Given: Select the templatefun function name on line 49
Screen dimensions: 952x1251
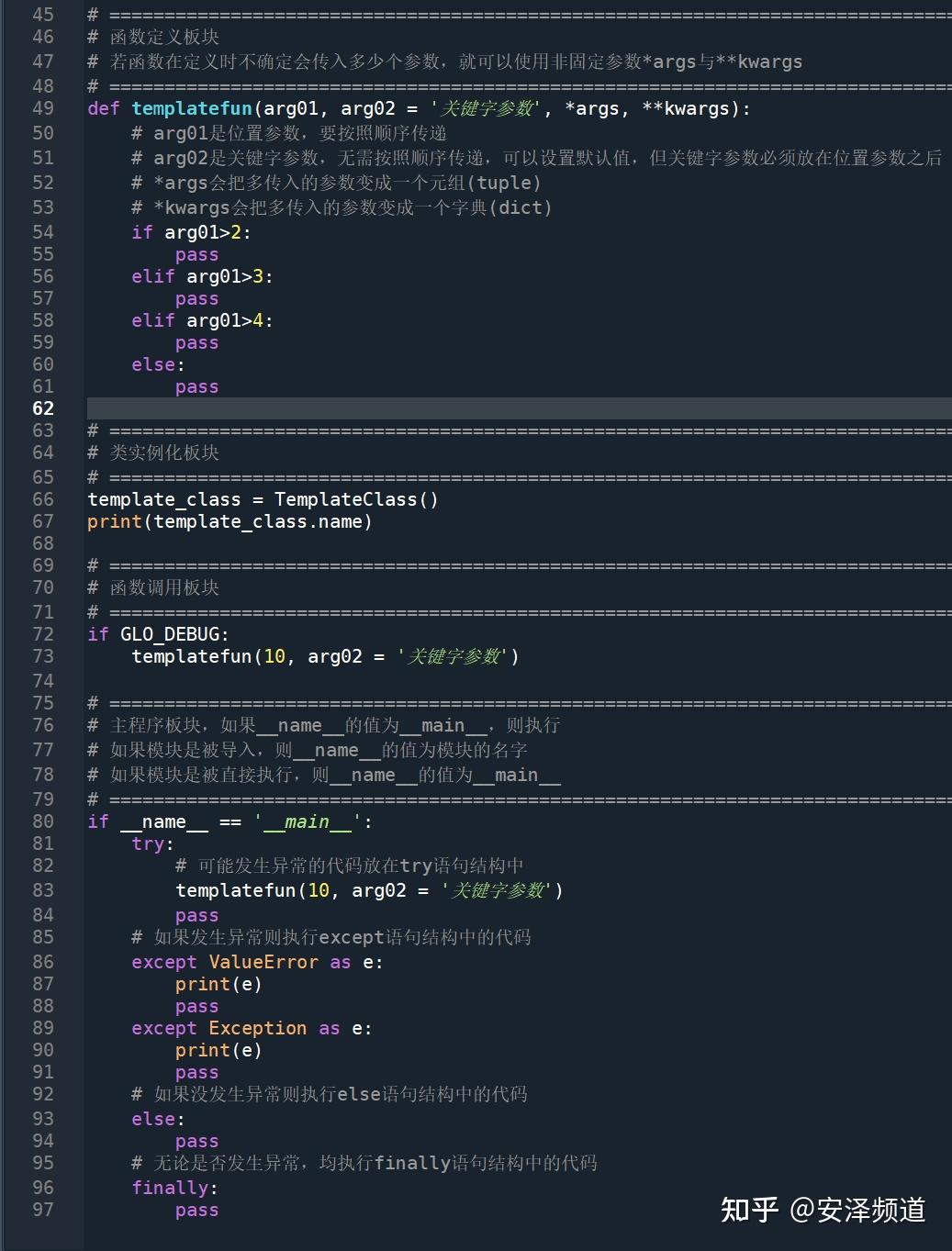Looking at the screenshot, I should pyautogui.click(x=192, y=108).
